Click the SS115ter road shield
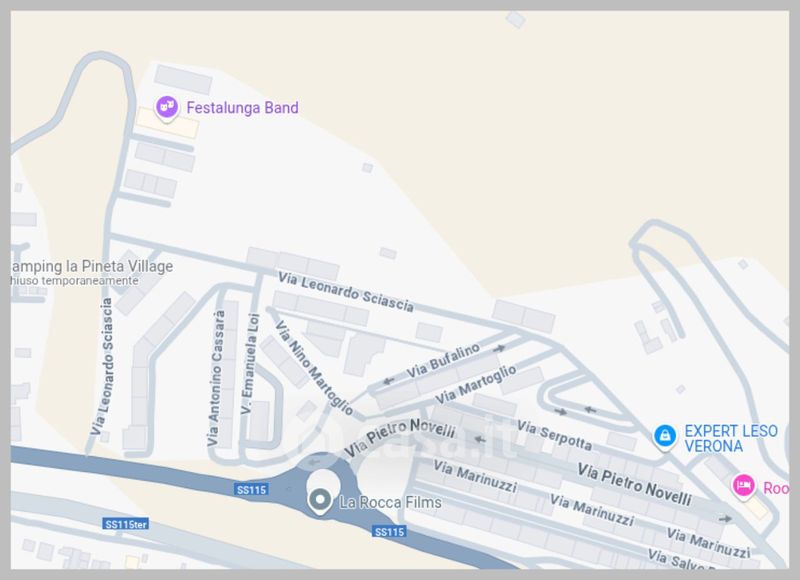 coord(126,524)
